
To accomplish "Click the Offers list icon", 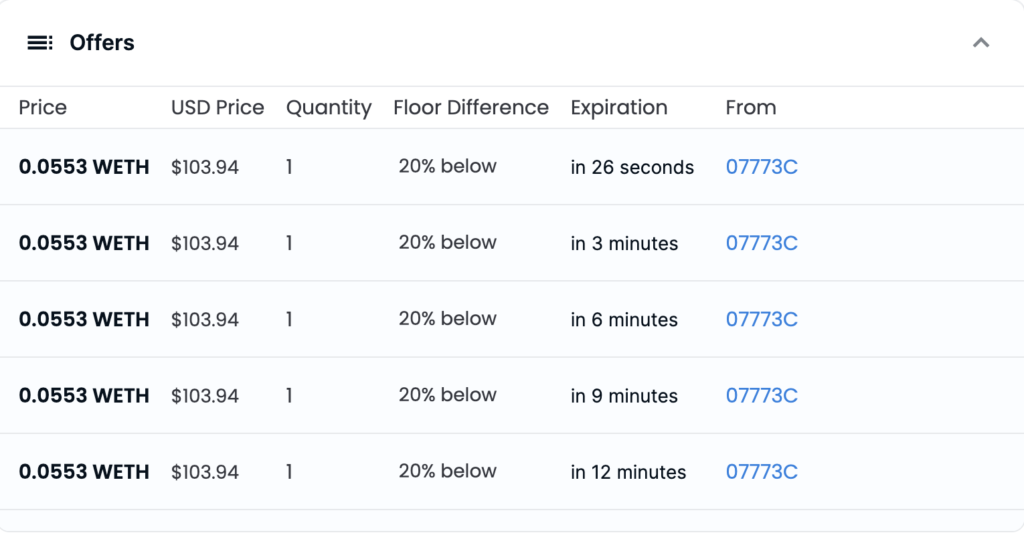I will click(x=40, y=43).
